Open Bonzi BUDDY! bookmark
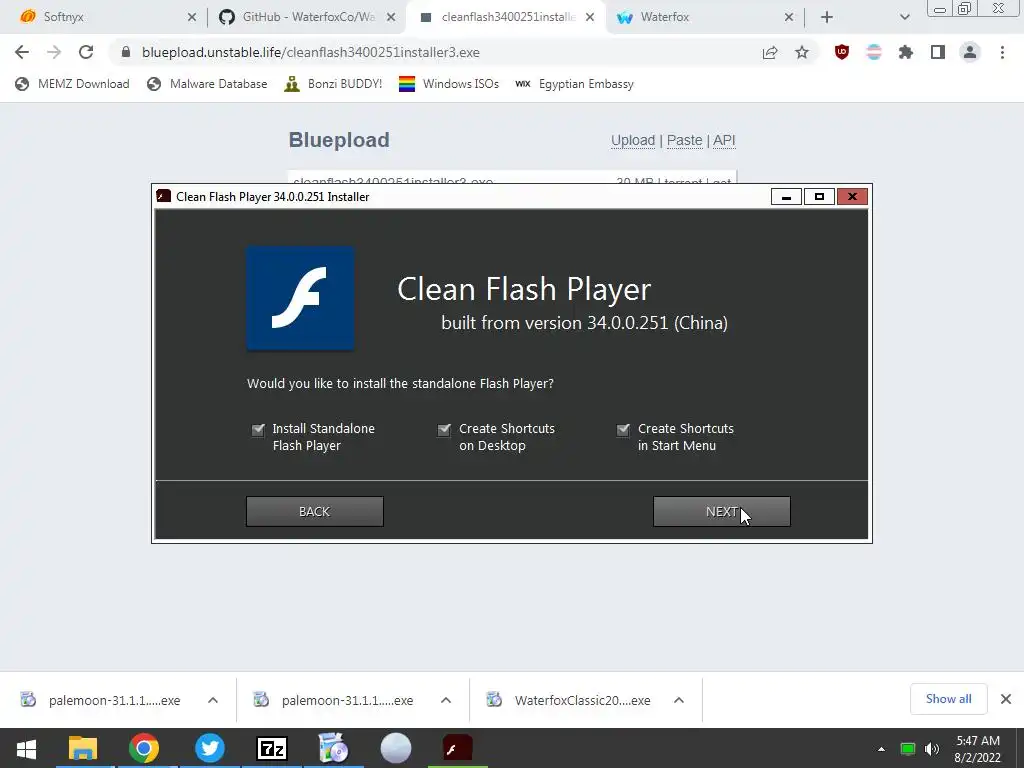1024x768 pixels. coord(334,84)
